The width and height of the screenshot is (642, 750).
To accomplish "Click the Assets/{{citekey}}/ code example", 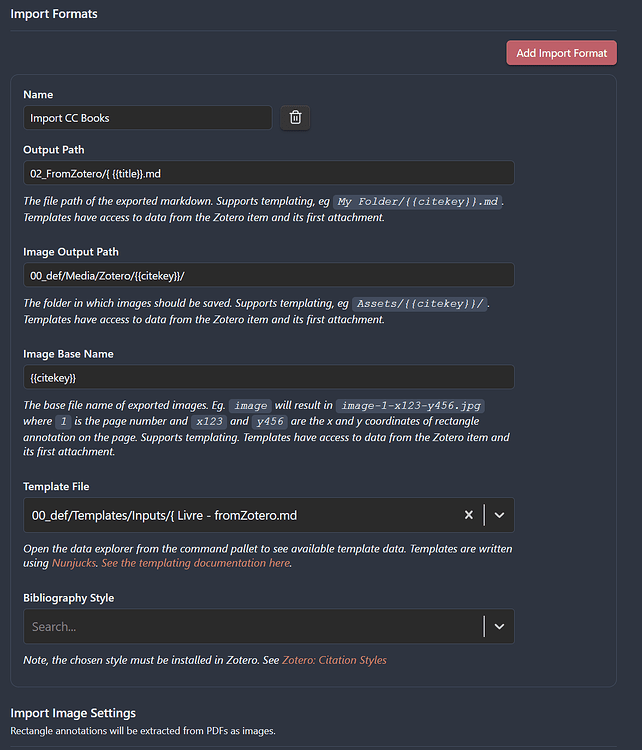I will click(421, 303).
